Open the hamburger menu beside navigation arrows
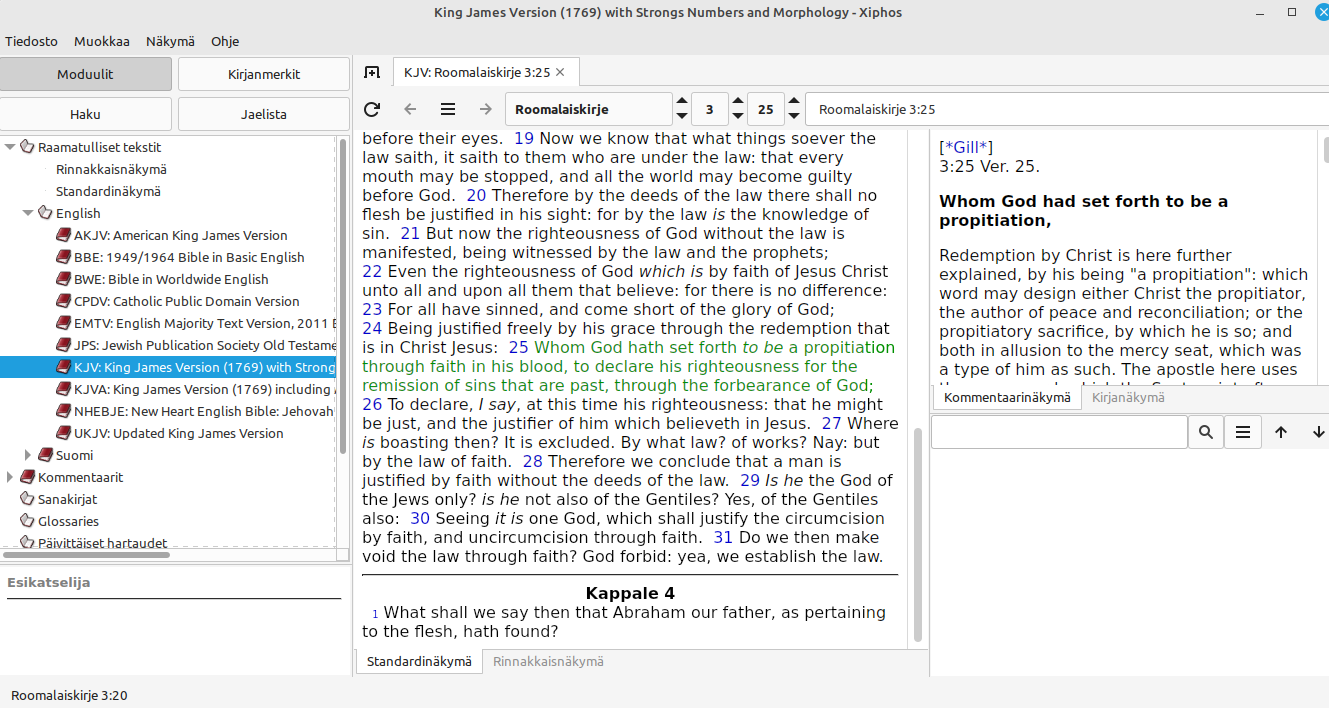The image size is (1329, 708). click(x=448, y=109)
